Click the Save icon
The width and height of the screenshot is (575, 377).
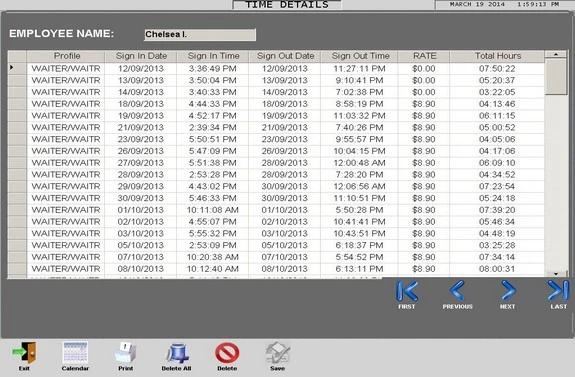click(278, 352)
